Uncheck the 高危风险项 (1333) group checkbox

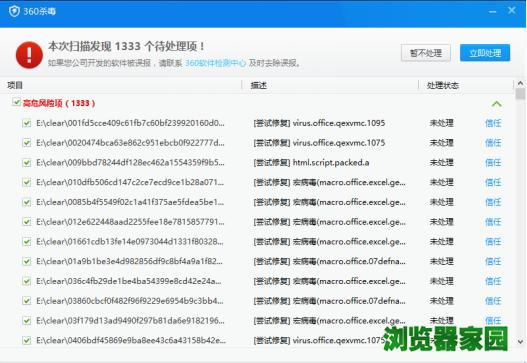[16, 102]
